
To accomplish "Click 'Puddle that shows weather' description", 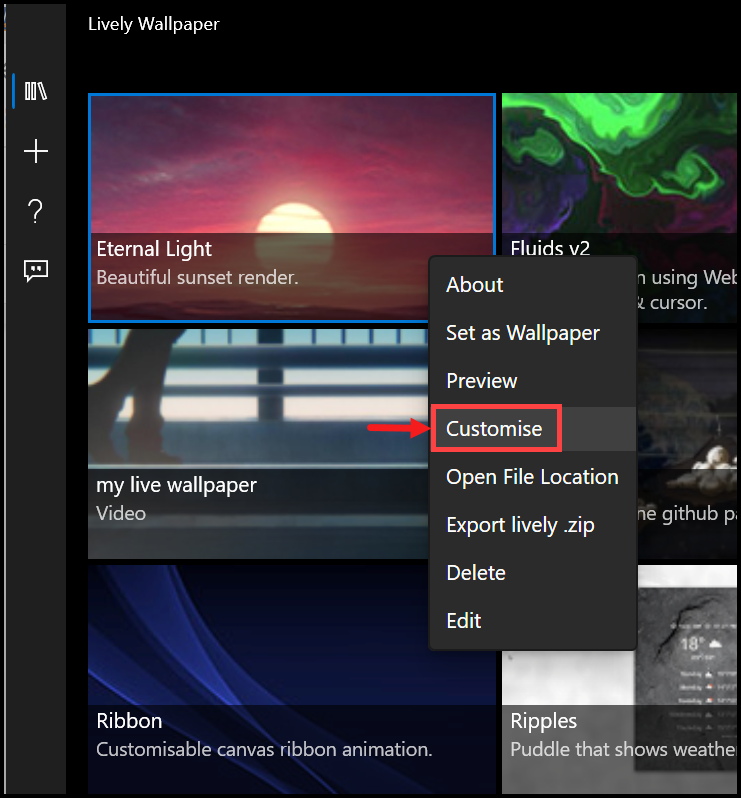I will [623, 749].
